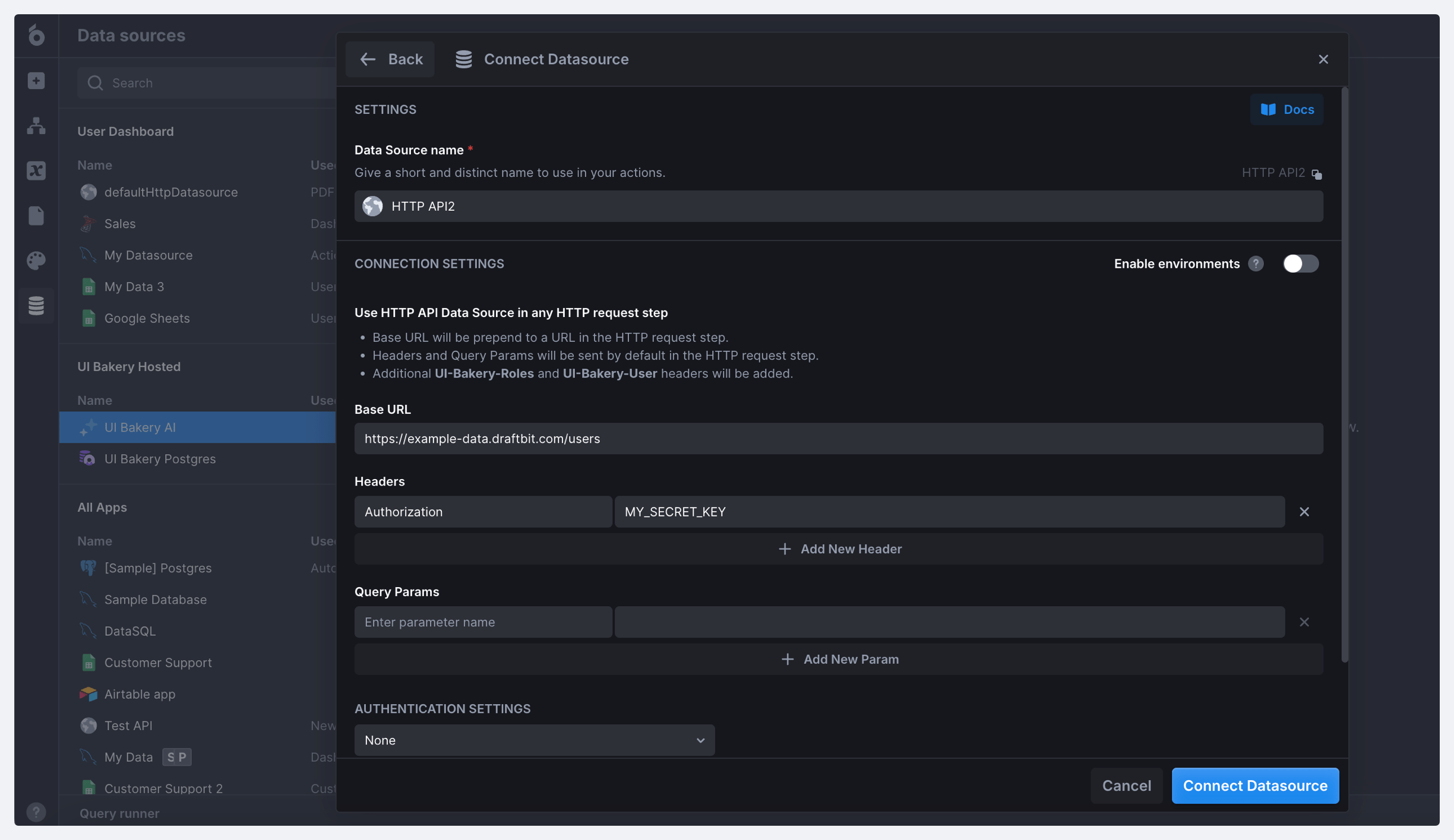
Task: Expand the authentication None dropdown
Action: point(534,740)
